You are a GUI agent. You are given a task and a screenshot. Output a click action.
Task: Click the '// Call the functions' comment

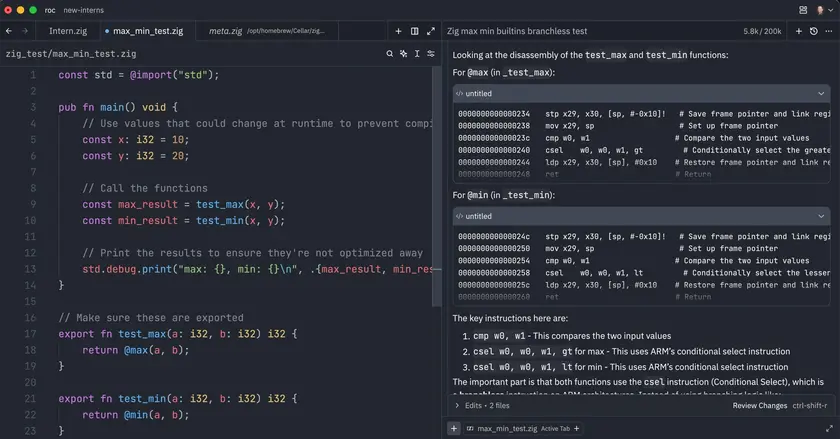(x=145, y=188)
